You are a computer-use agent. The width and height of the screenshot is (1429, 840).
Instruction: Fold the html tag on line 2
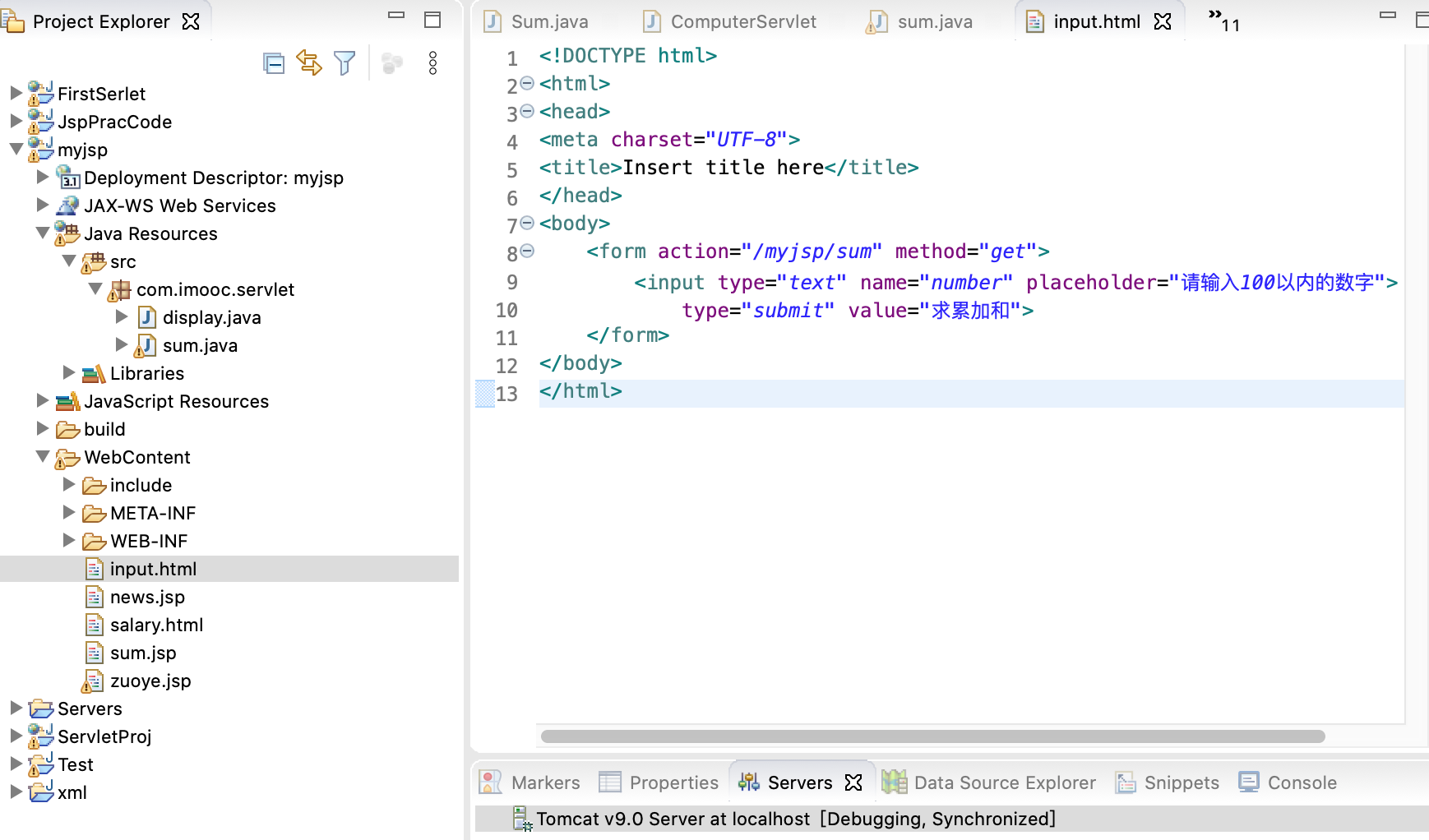click(528, 83)
